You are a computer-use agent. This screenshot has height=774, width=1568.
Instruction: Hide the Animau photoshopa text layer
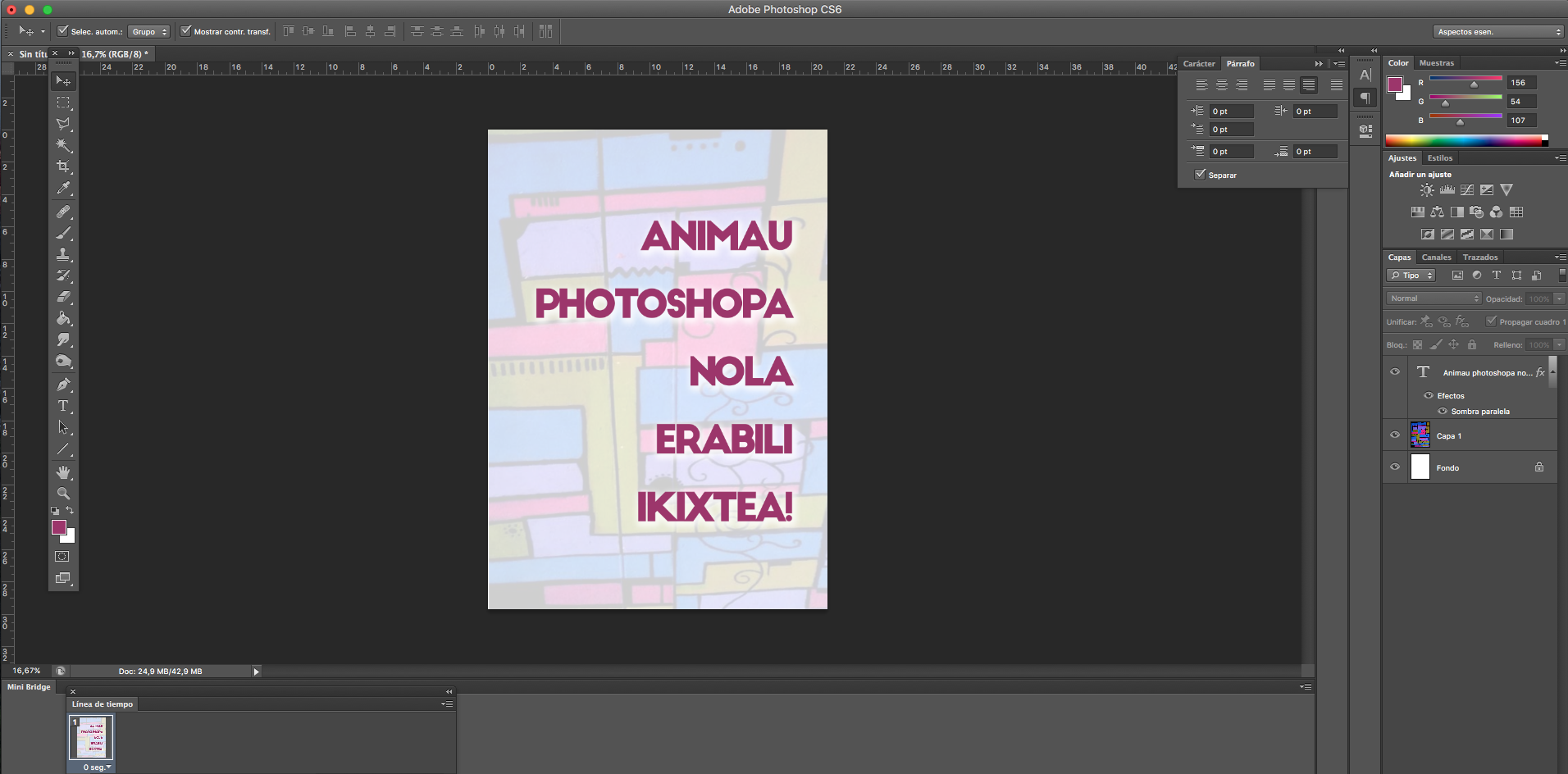(x=1395, y=371)
